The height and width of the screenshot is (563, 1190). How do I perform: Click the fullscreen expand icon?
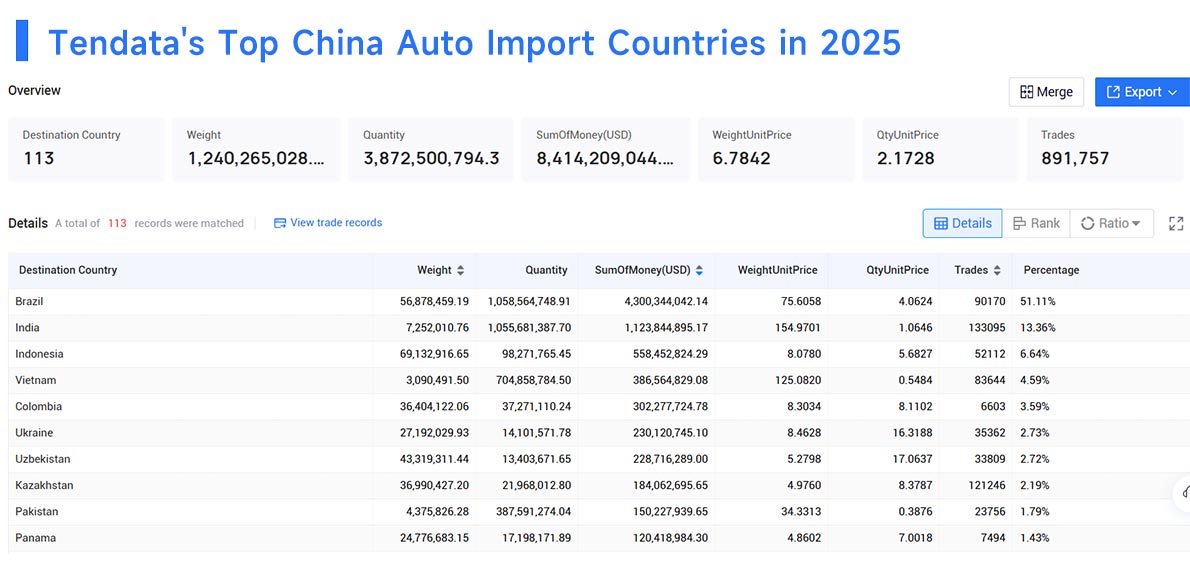[x=1176, y=223]
